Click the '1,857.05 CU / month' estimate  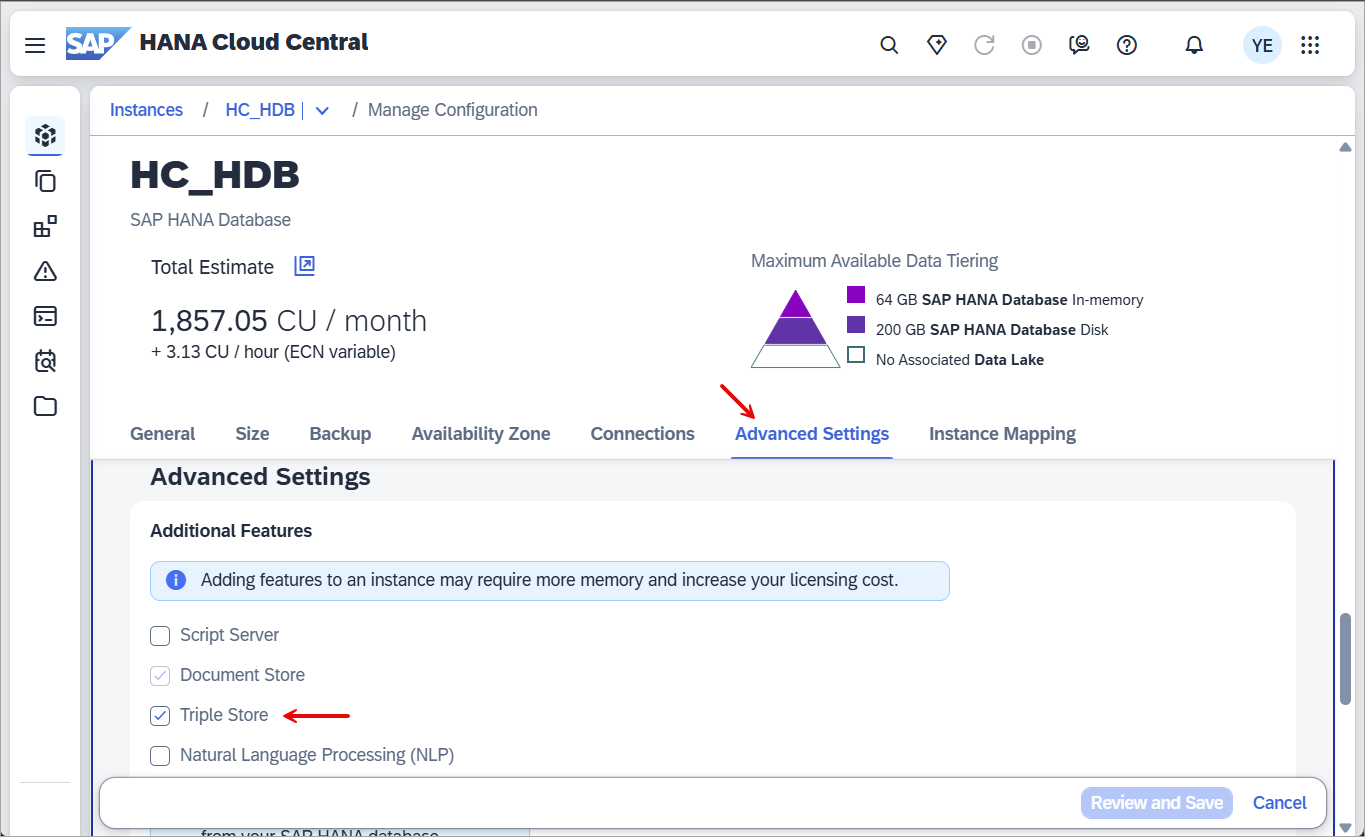coord(289,321)
